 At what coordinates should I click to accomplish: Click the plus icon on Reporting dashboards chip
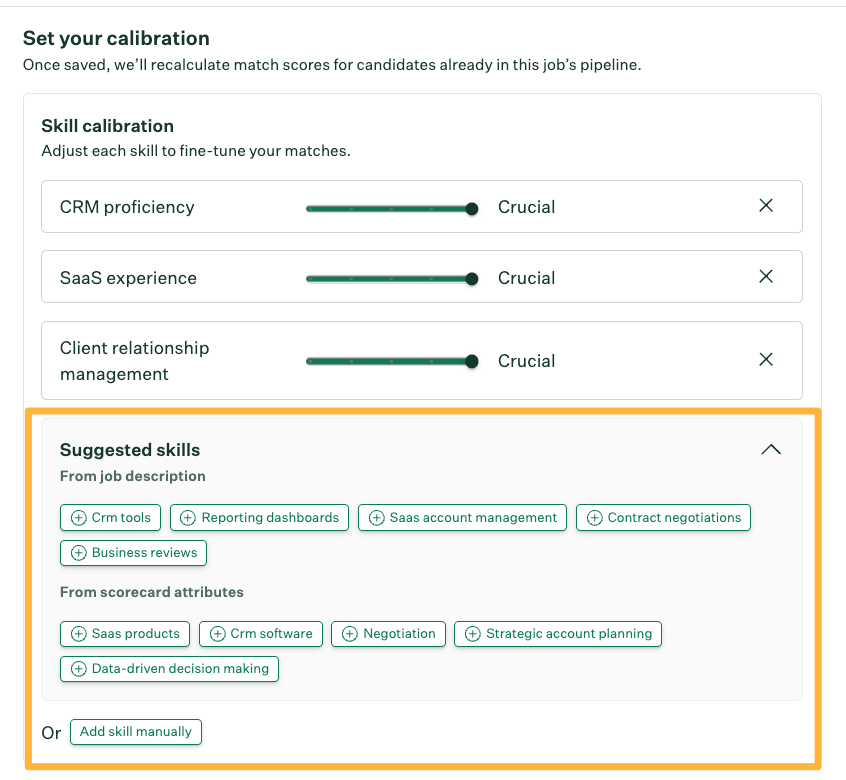click(x=189, y=517)
